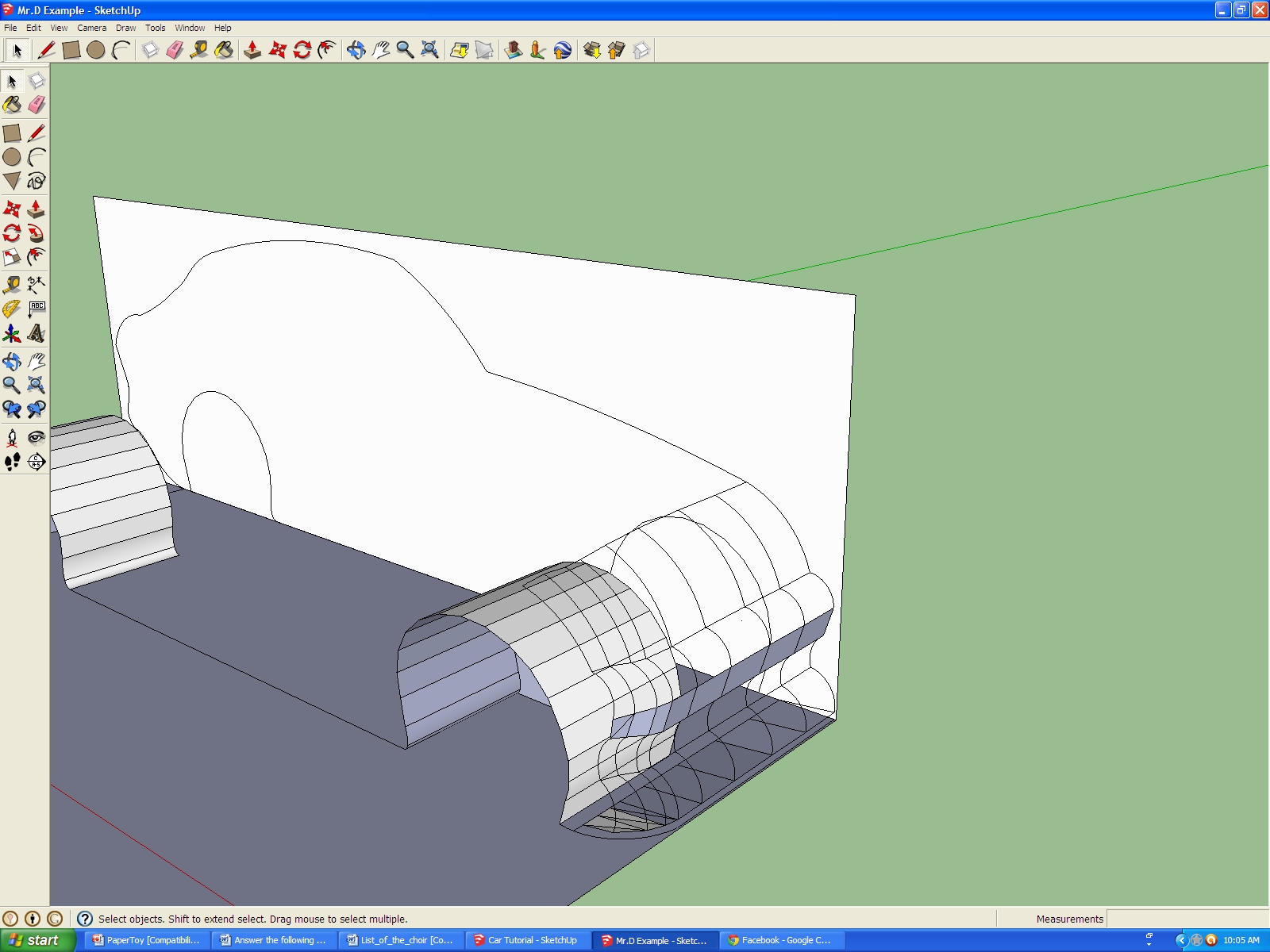Open Get Models from 3D Warehouse
1270x952 pixels.
[x=591, y=50]
